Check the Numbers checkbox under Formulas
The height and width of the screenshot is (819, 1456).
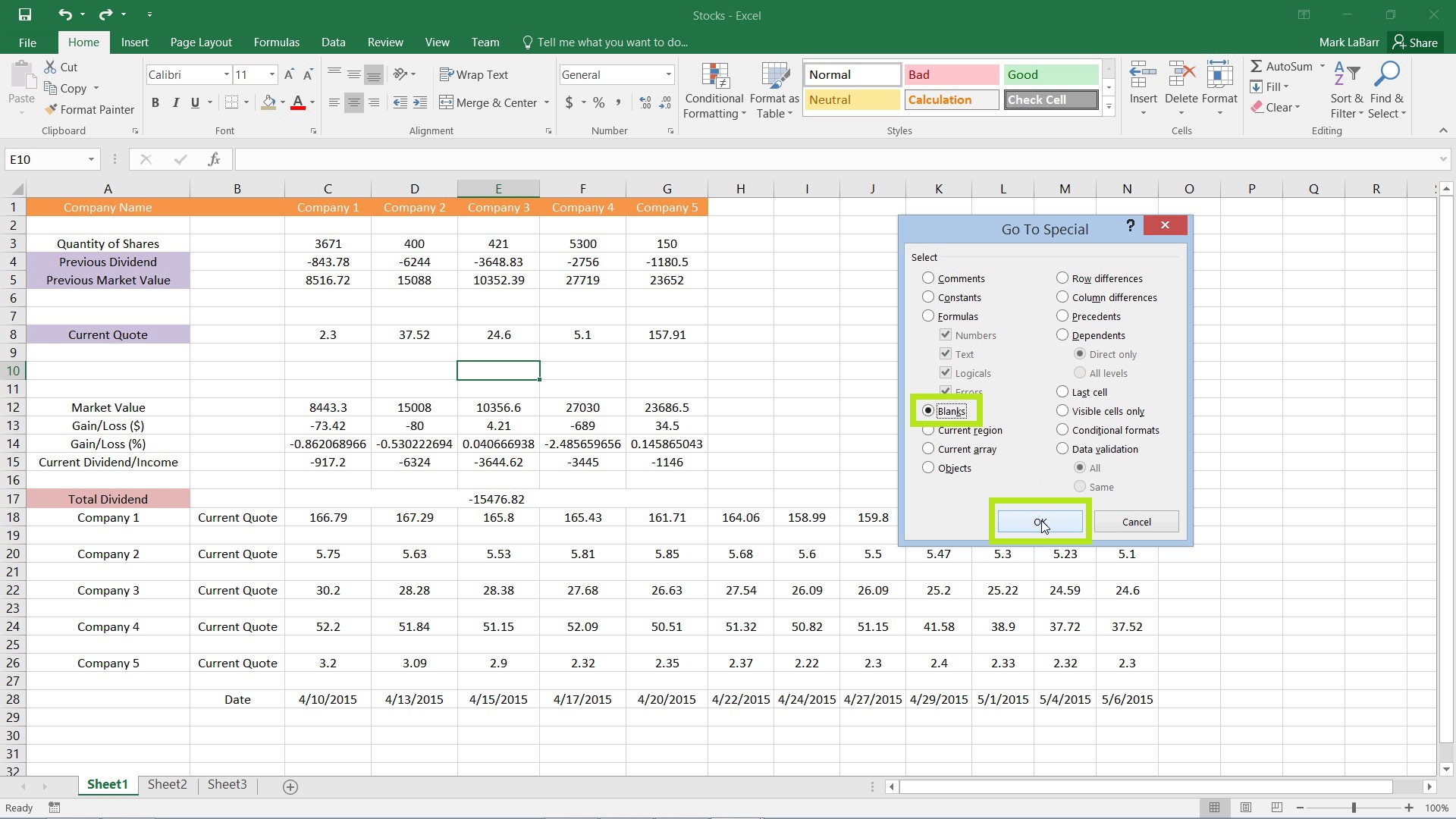pyautogui.click(x=946, y=334)
